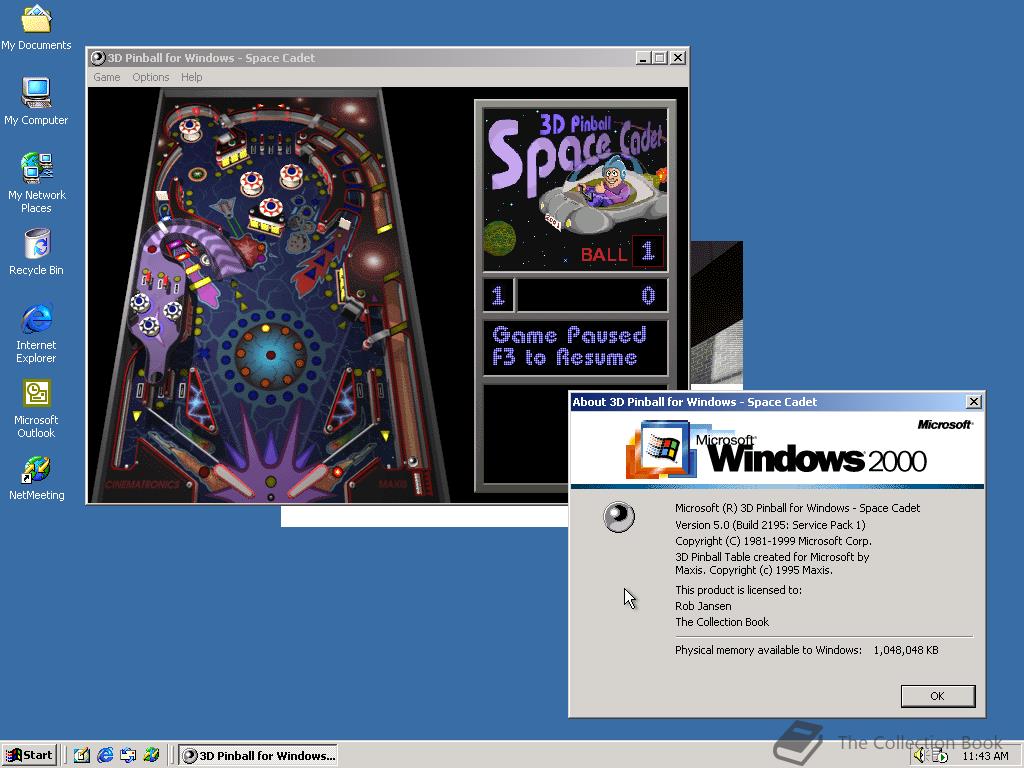Screen dimensions: 1024x768
Task: Click the 3D Pinball window close button
Action: click(679, 57)
